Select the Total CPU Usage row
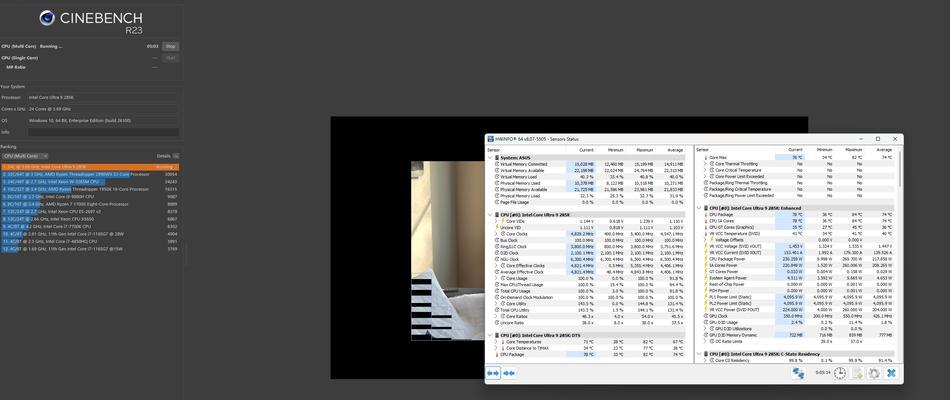 click(588, 291)
